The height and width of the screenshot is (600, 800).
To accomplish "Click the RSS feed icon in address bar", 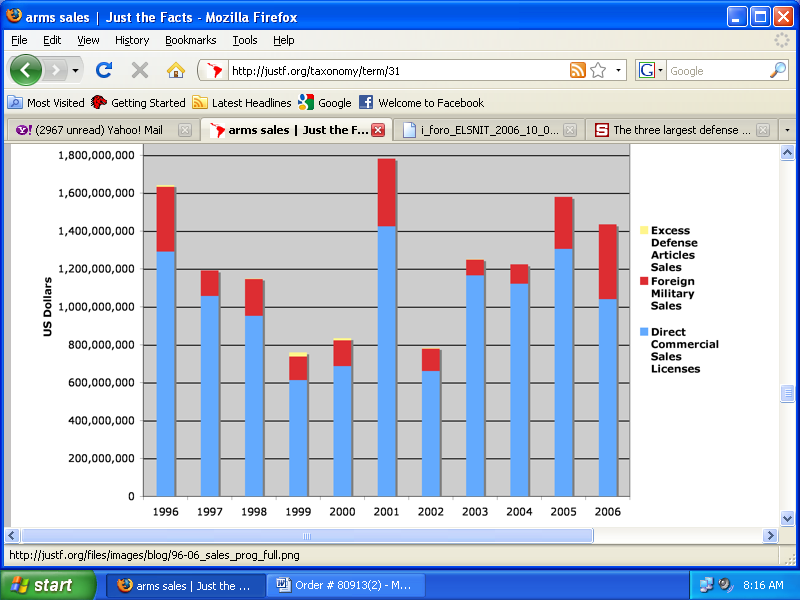I will point(577,70).
